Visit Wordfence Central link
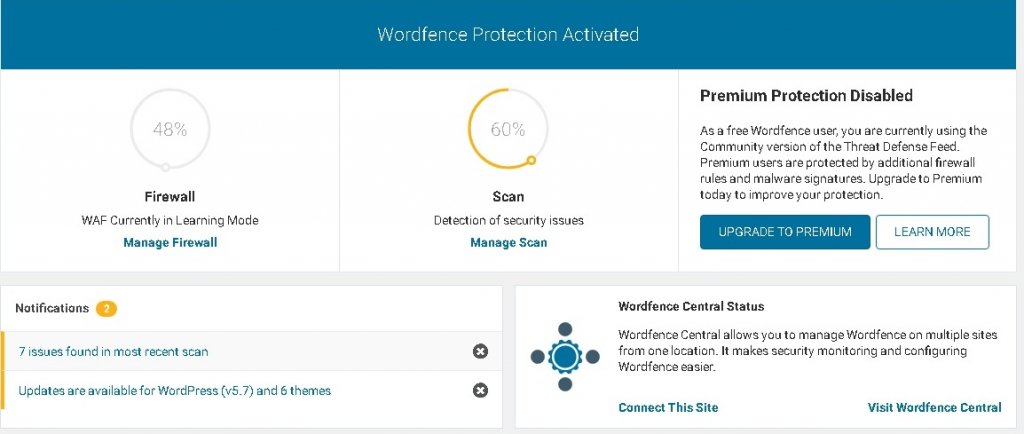The width and height of the screenshot is (1024, 434). (x=934, y=407)
